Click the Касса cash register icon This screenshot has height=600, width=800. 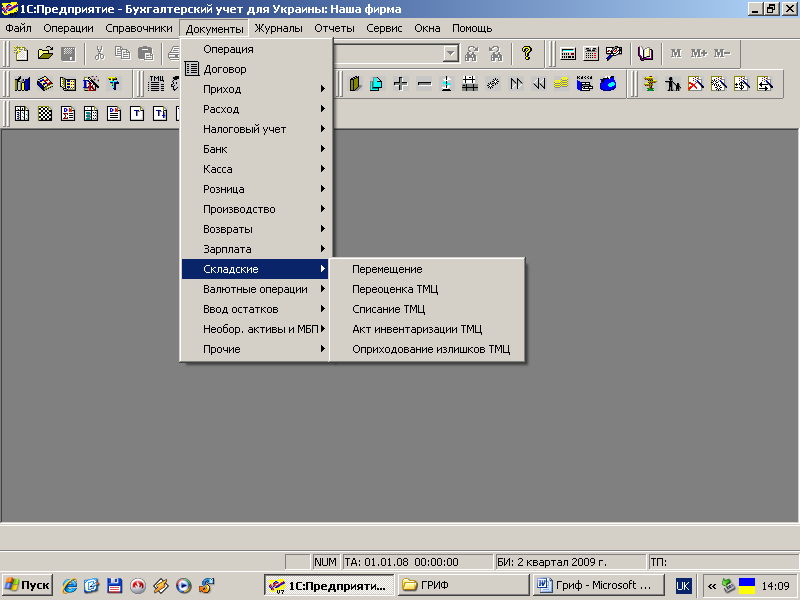(585, 84)
